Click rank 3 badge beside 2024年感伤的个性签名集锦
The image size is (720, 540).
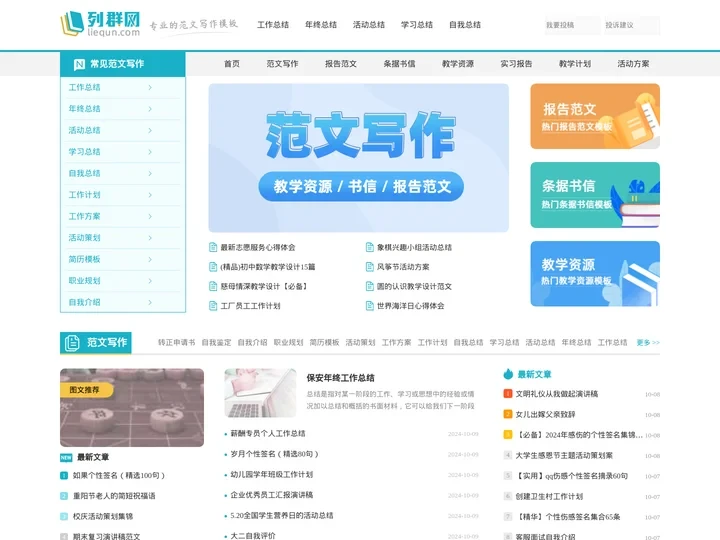coord(508,435)
